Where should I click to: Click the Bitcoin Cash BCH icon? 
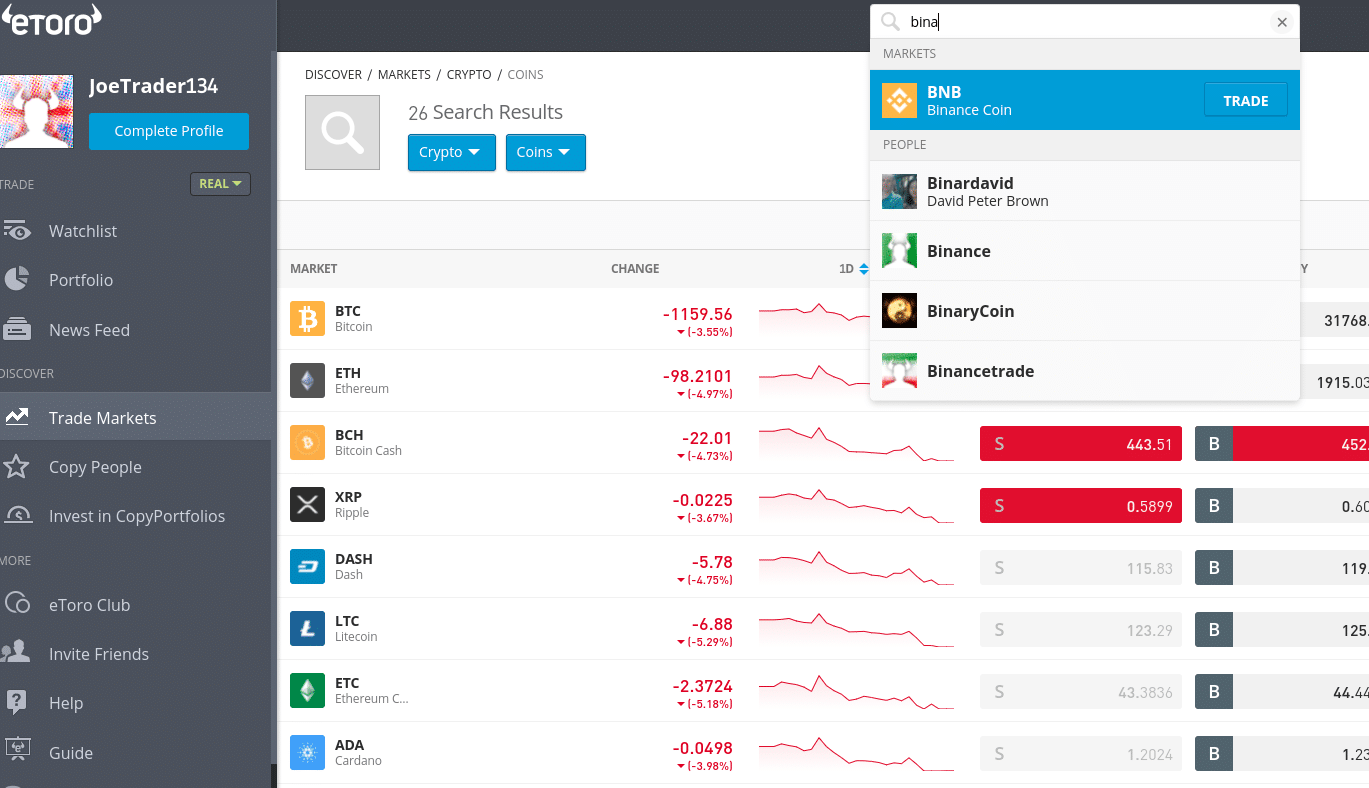(307, 443)
